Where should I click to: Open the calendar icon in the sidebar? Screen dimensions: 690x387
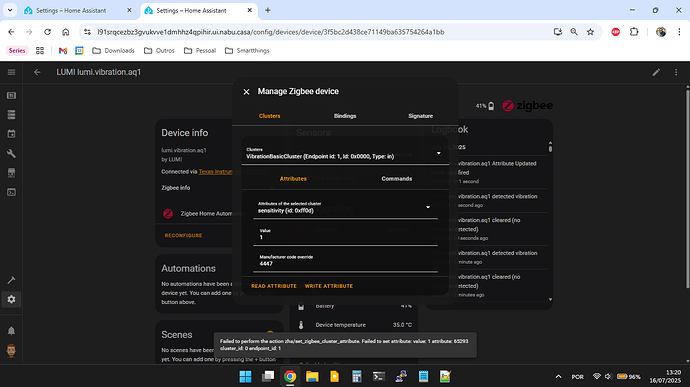point(11,134)
